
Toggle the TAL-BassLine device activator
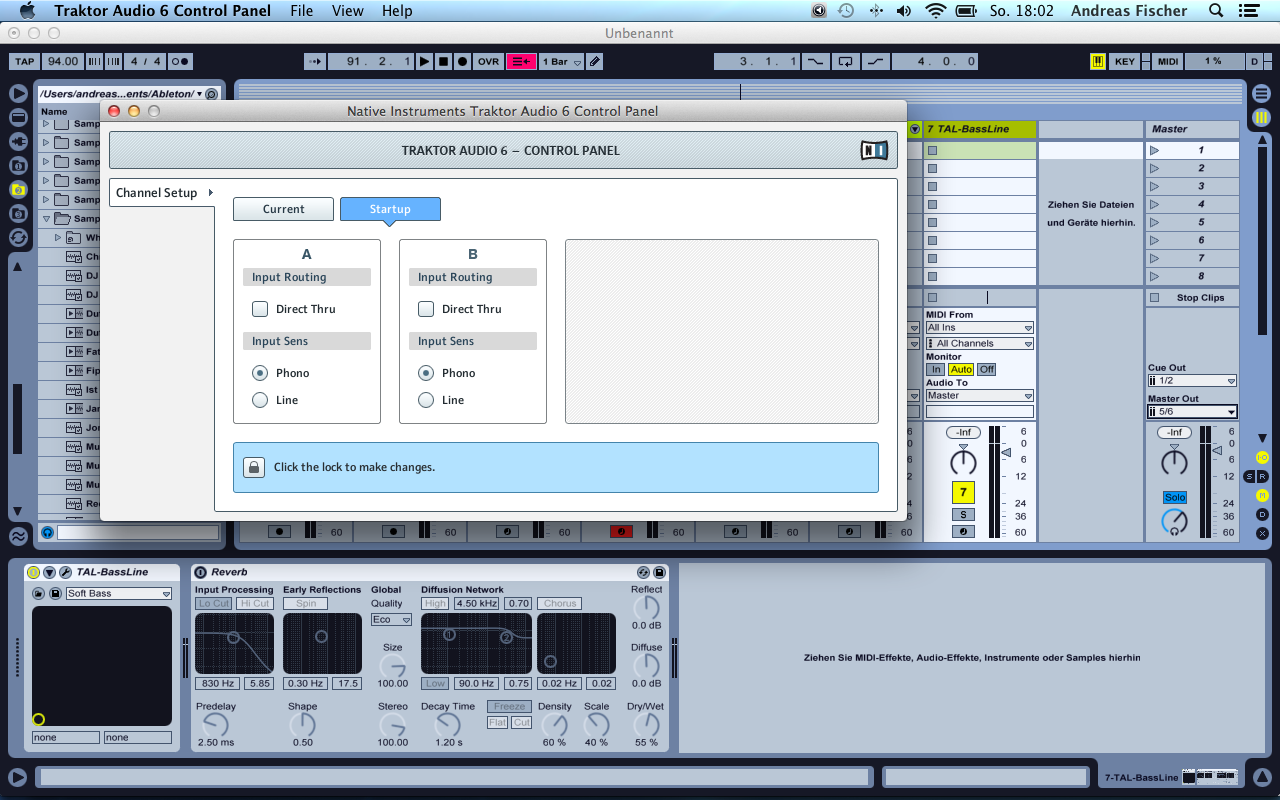(34, 572)
